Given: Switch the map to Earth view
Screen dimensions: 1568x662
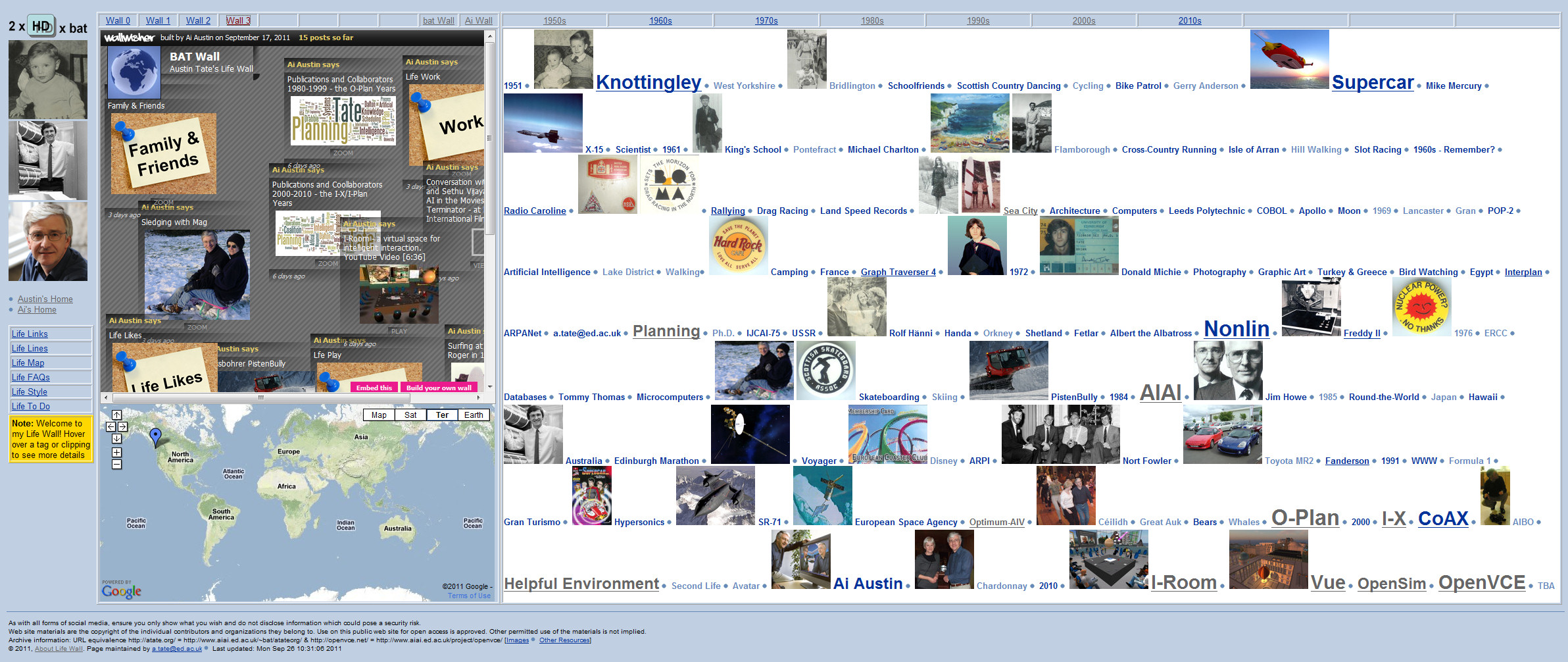Looking at the screenshot, I should pyautogui.click(x=474, y=415).
